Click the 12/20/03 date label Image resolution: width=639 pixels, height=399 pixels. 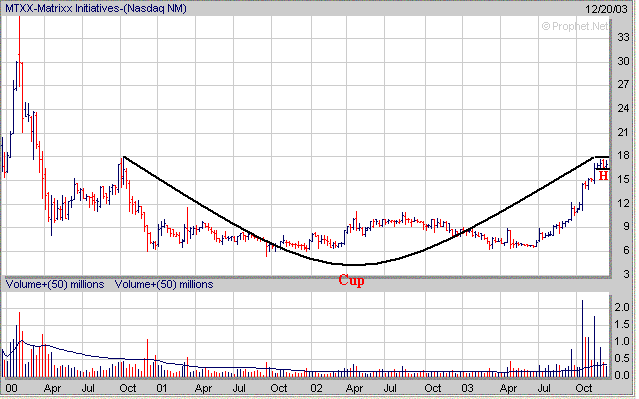click(606, 9)
